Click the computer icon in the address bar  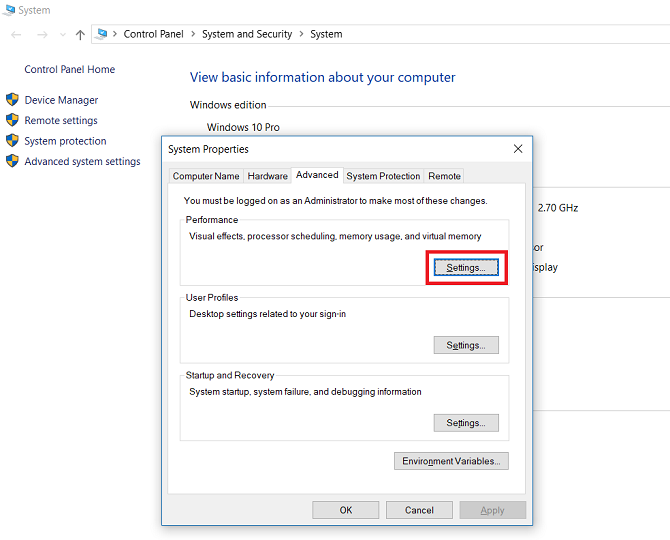coord(102,34)
